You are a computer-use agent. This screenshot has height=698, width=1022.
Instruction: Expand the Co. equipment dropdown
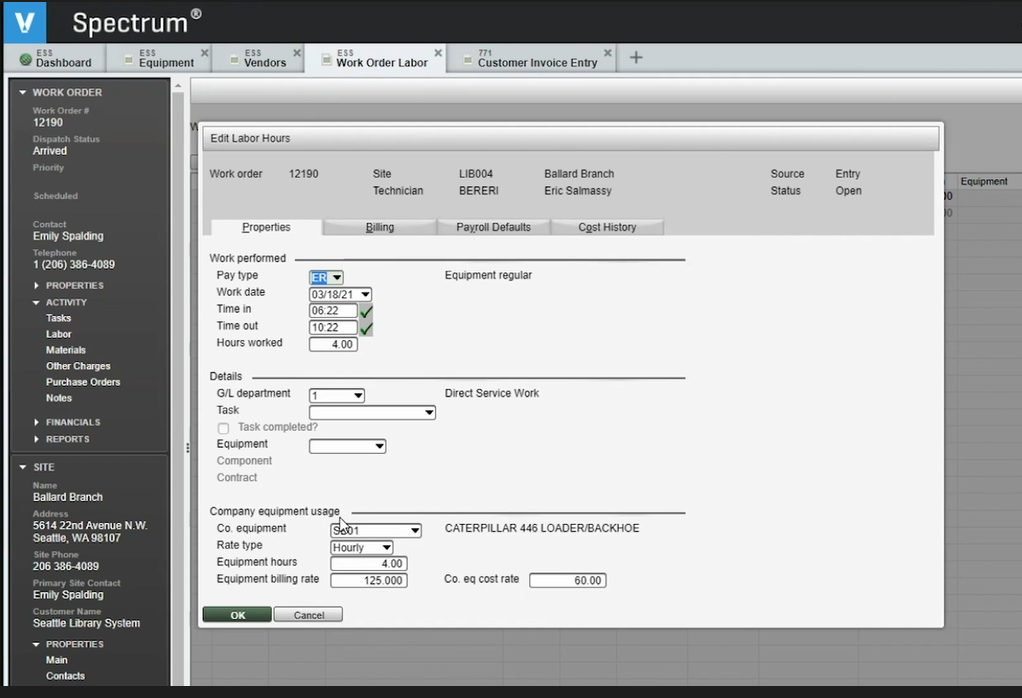click(x=414, y=531)
